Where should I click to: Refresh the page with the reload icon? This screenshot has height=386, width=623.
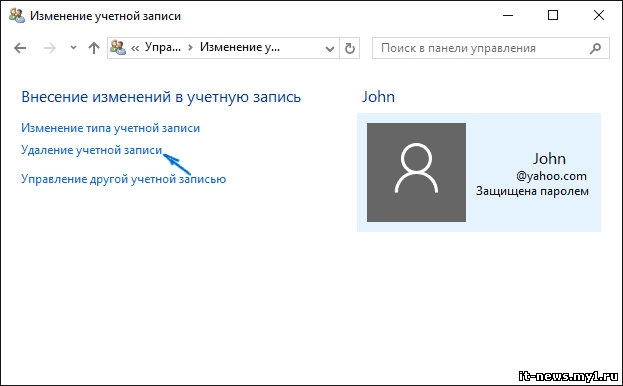click(350, 48)
